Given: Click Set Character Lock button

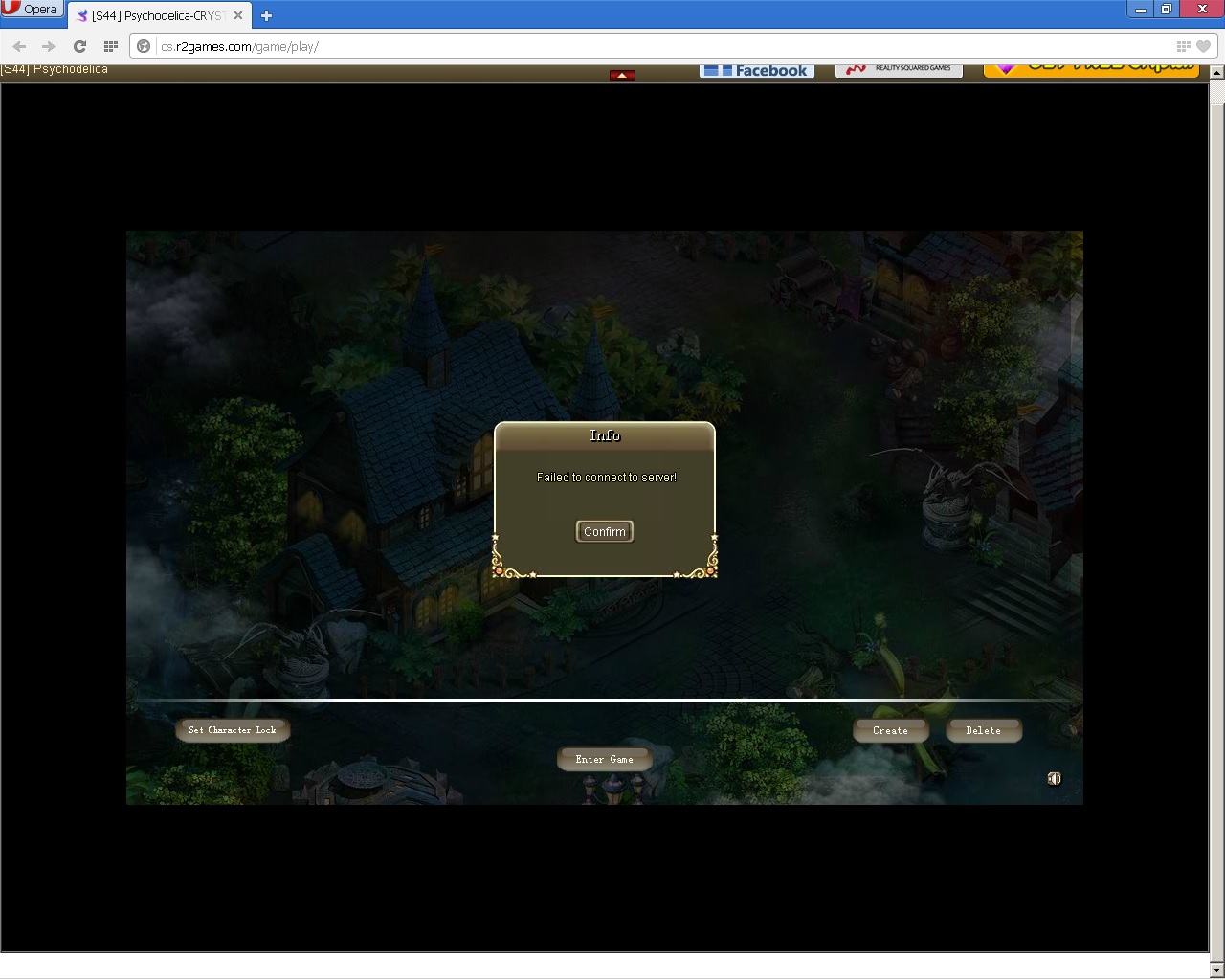Looking at the screenshot, I should (x=233, y=730).
